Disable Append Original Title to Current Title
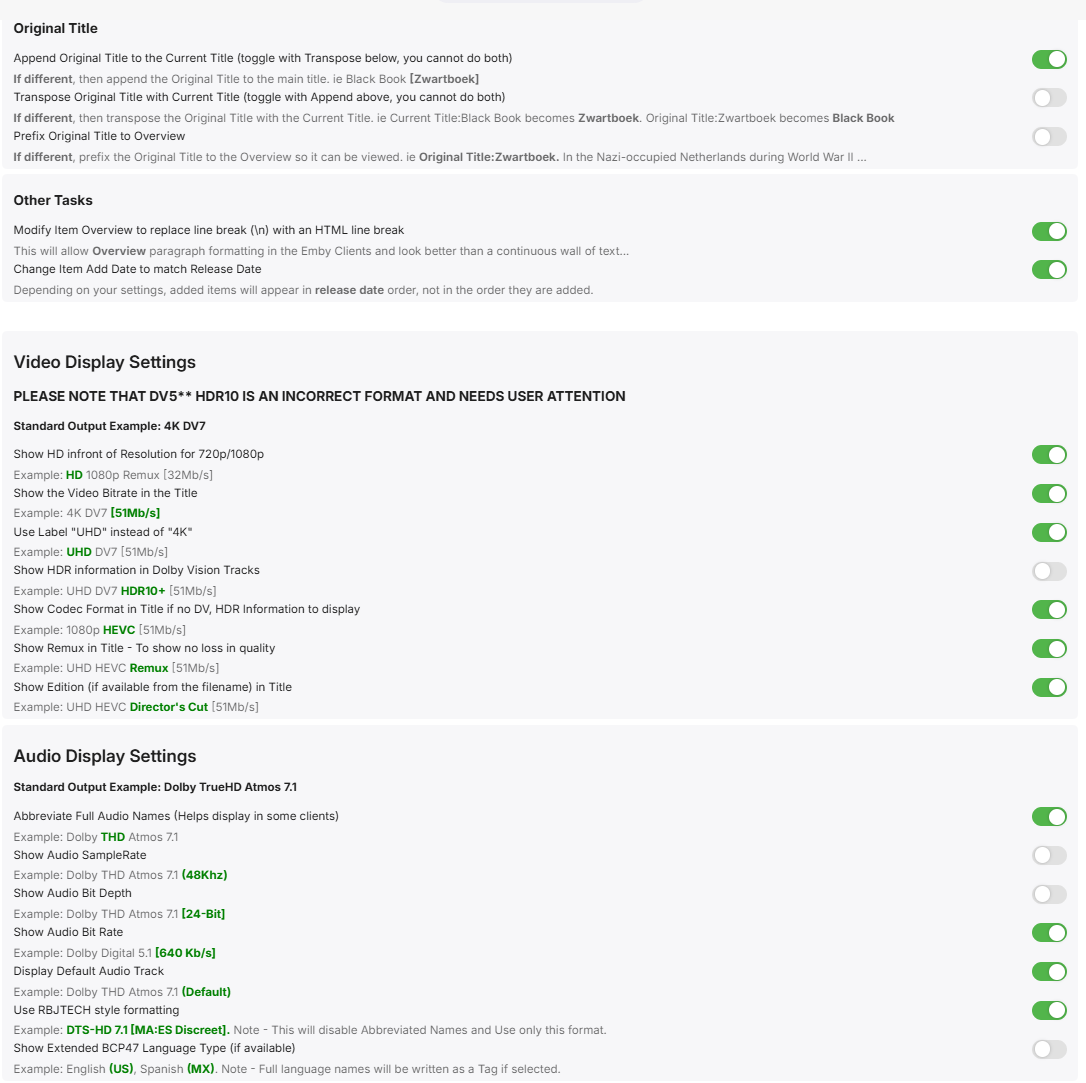 (1049, 60)
